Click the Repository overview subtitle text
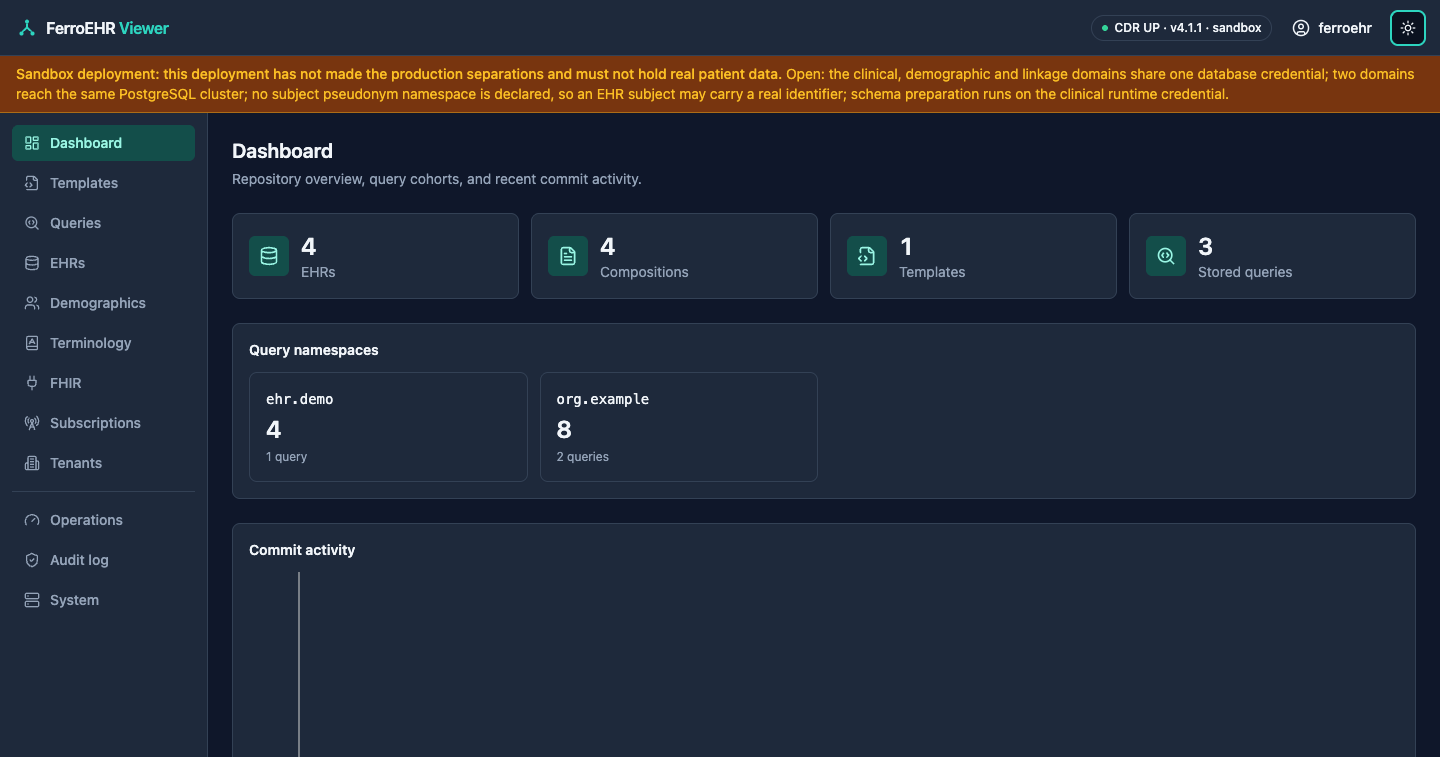Viewport: 1440px width, 757px height. point(437,179)
